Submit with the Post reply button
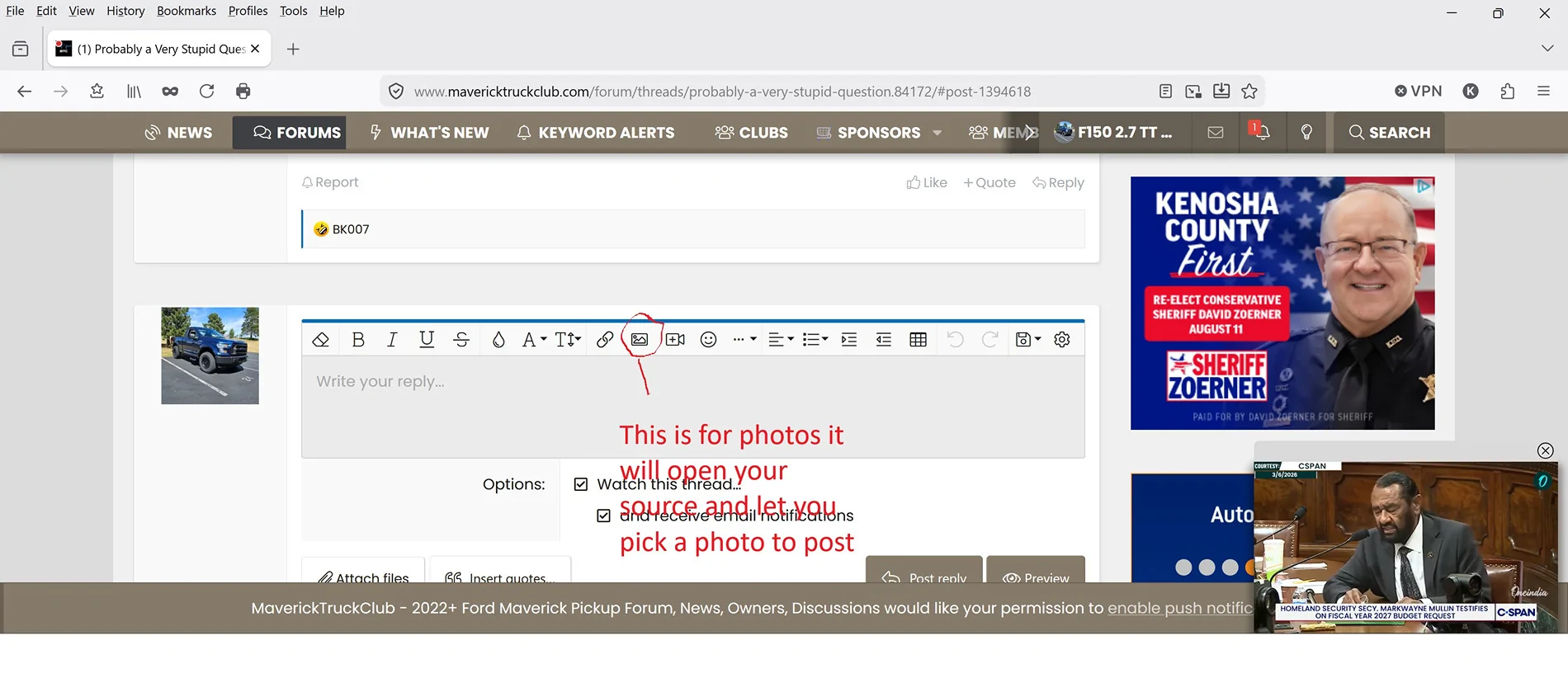 (923, 570)
